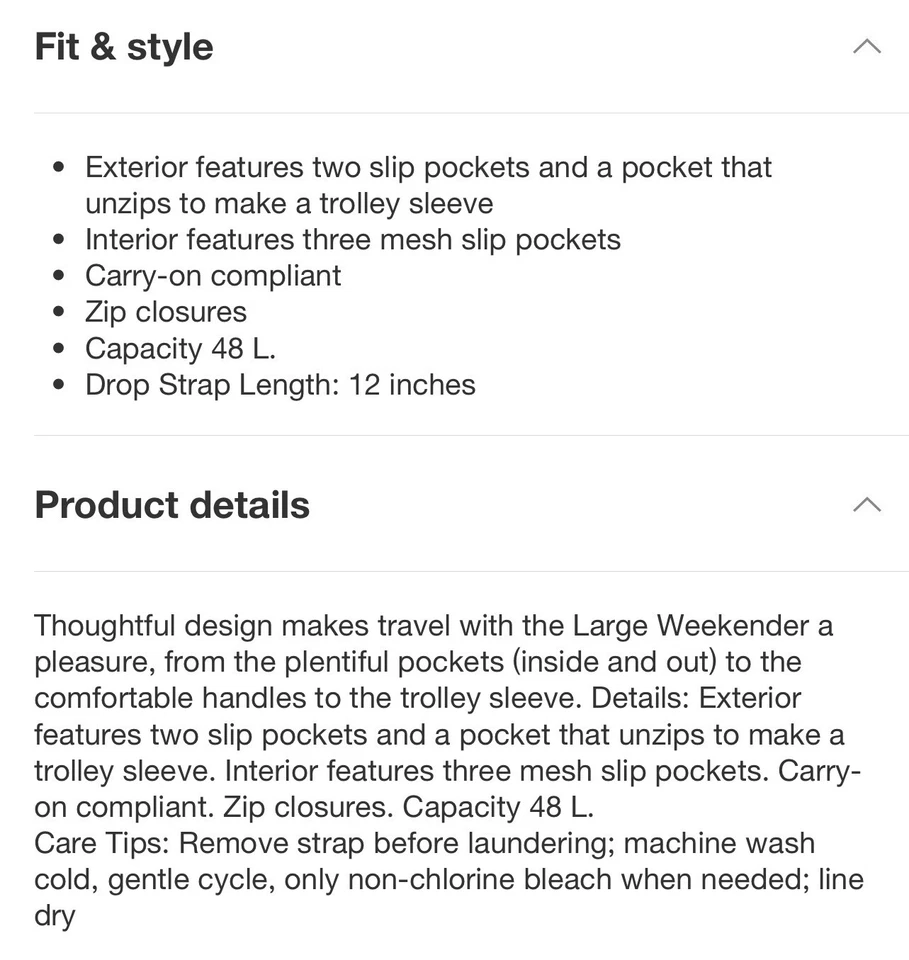Viewport: 909px width, 960px height.
Task: Click the bullet dot beside "Carry-on compliant"
Action: [61, 277]
